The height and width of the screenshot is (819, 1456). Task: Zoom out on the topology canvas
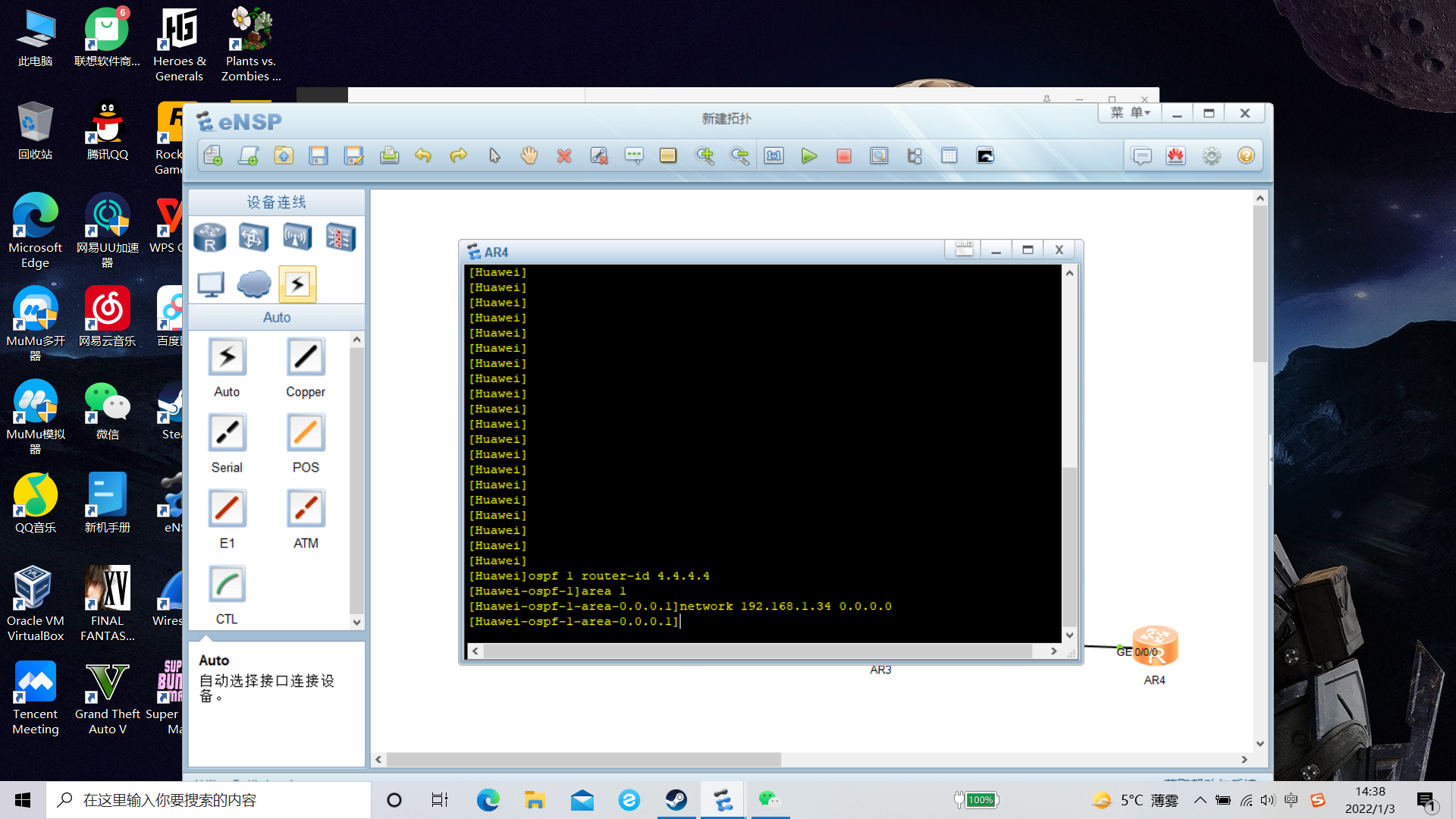pos(739,155)
